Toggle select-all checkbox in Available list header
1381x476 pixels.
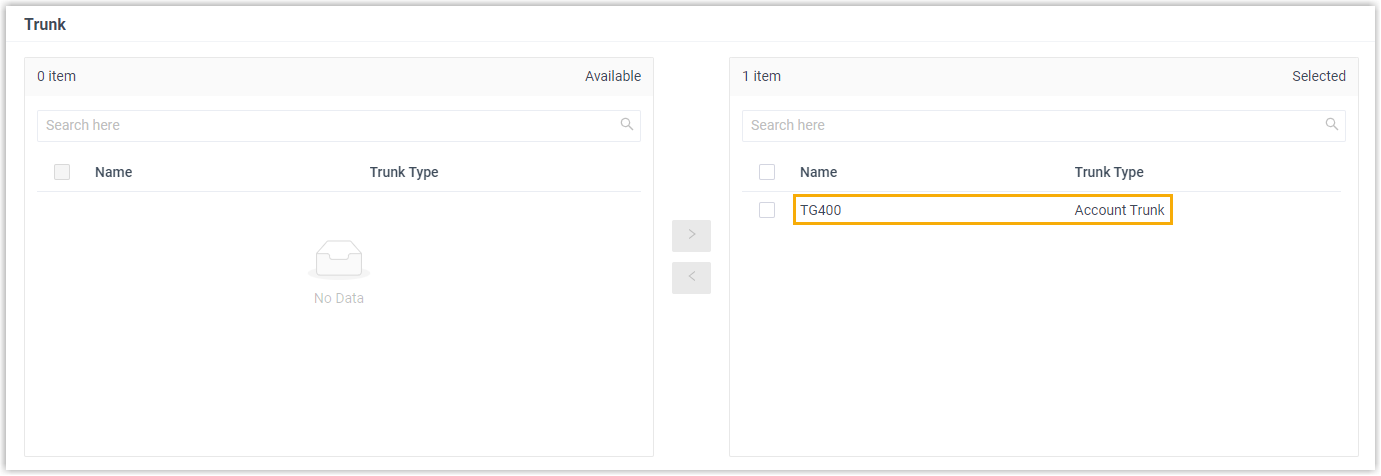click(x=62, y=172)
